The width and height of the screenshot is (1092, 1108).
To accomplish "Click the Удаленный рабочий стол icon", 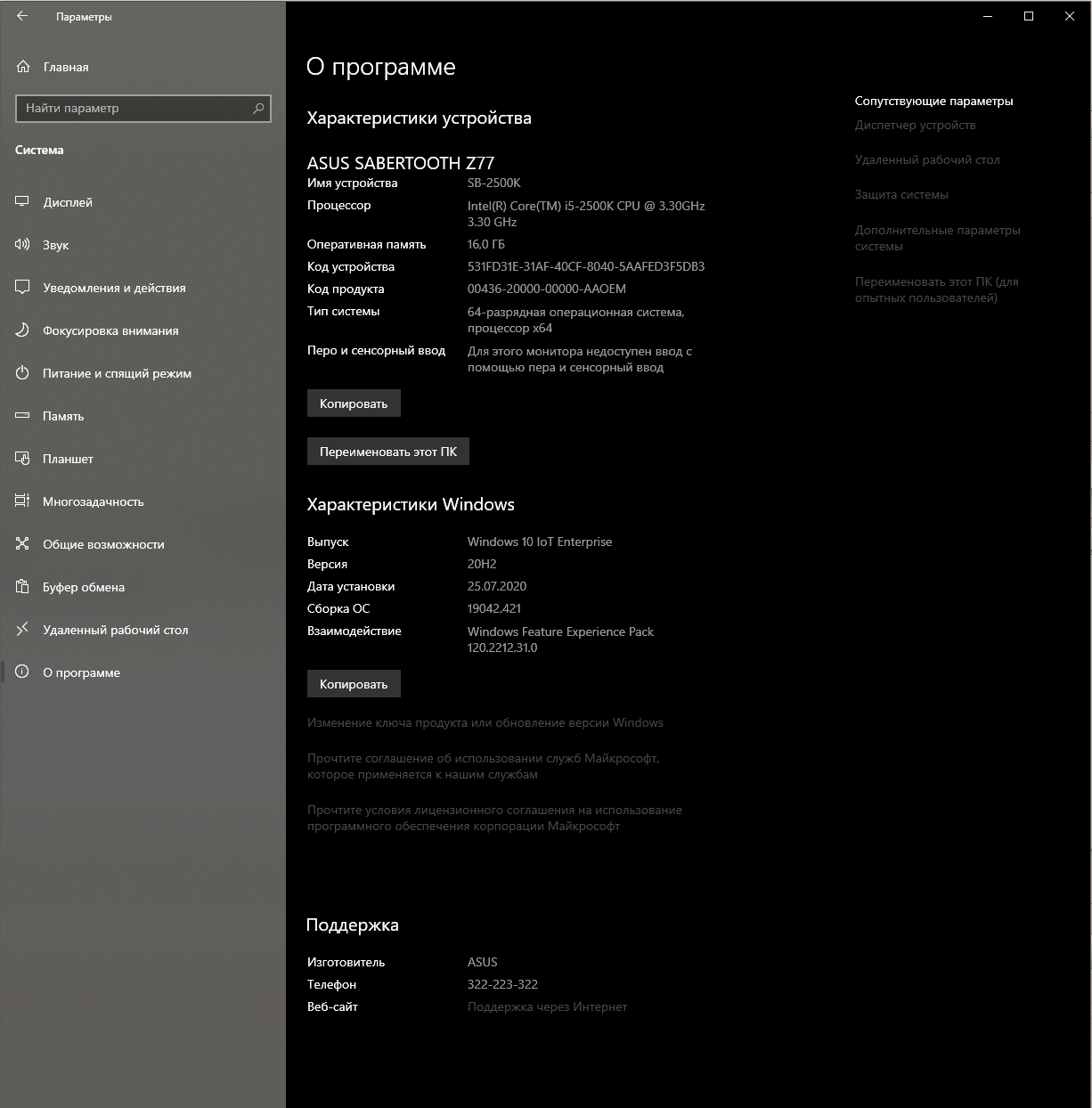I will (x=23, y=630).
